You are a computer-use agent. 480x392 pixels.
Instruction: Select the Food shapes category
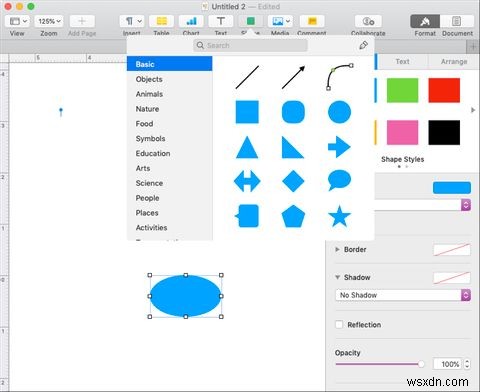[169, 124]
